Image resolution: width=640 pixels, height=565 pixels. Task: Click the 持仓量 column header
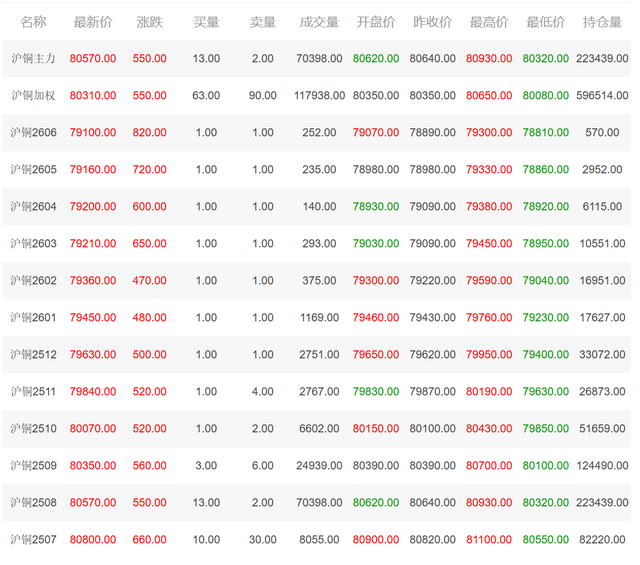click(602, 22)
